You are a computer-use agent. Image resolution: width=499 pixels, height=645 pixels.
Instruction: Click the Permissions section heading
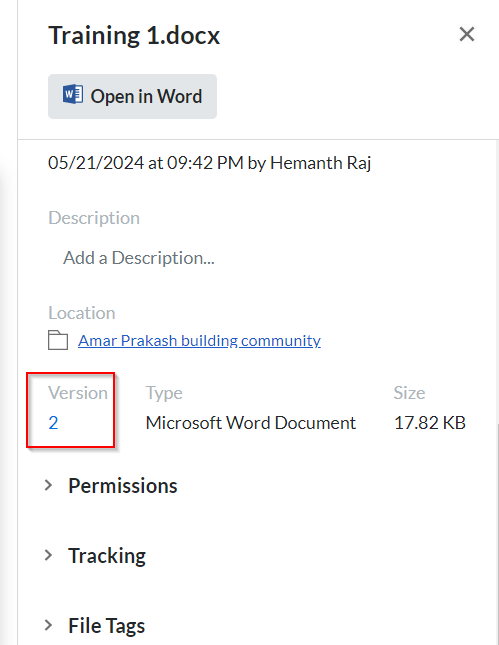[123, 486]
